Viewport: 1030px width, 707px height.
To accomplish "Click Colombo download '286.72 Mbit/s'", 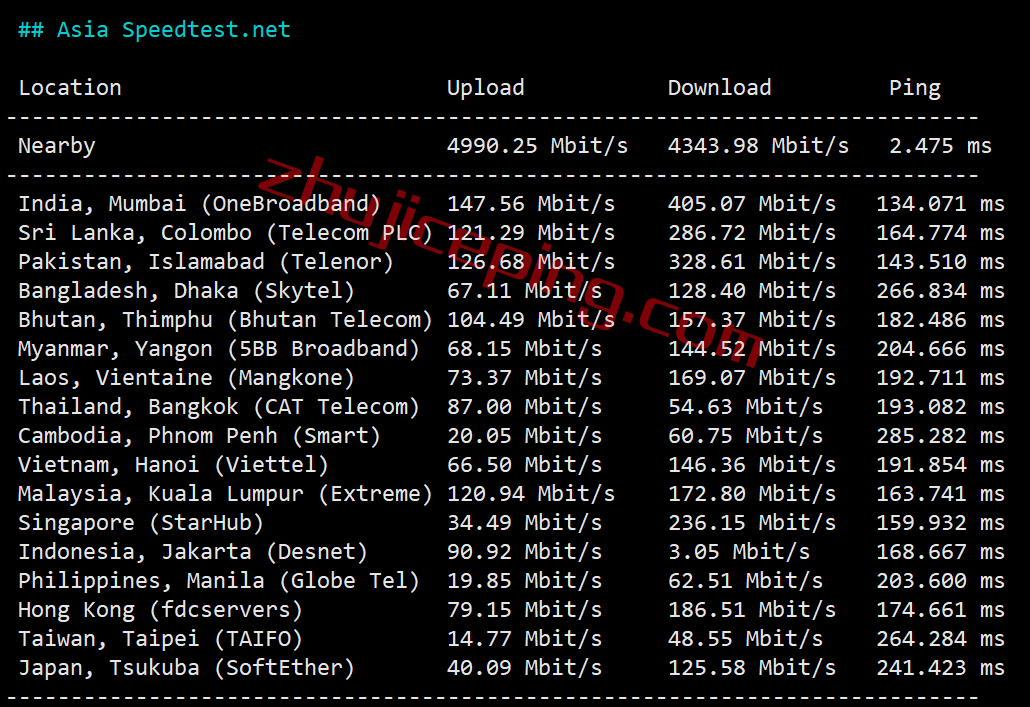I will (751, 233).
